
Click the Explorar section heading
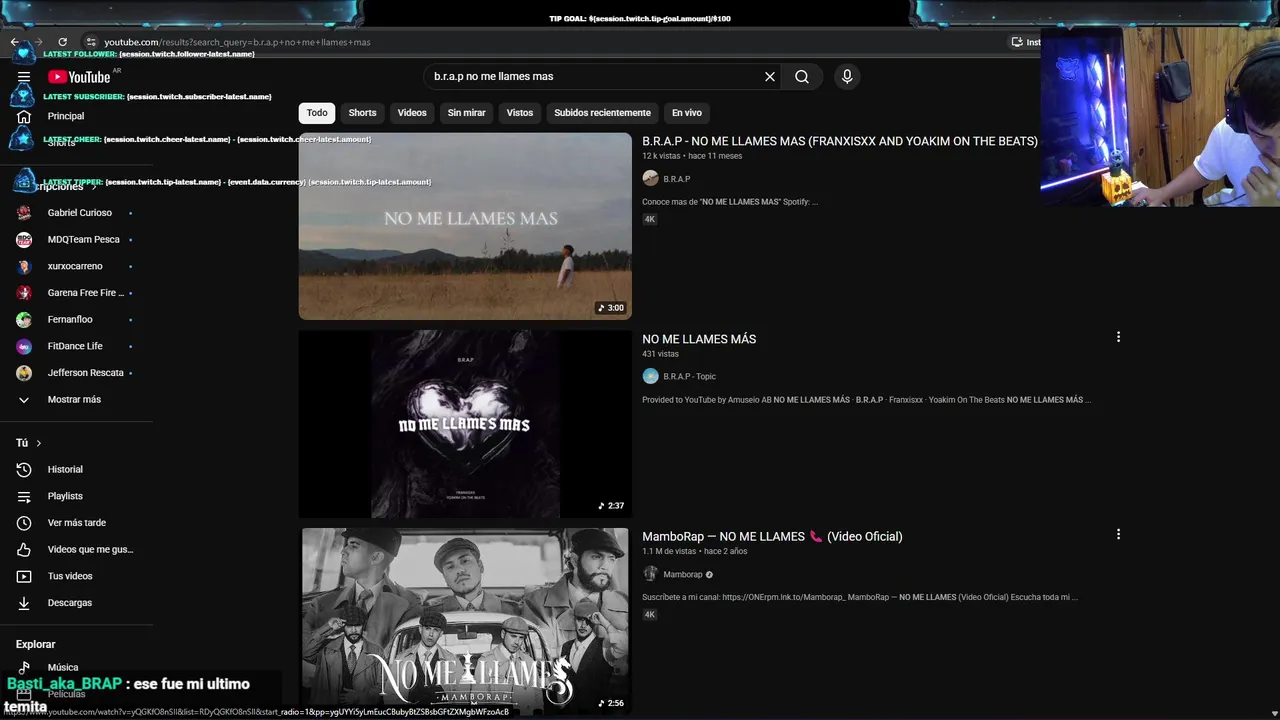click(x=36, y=645)
